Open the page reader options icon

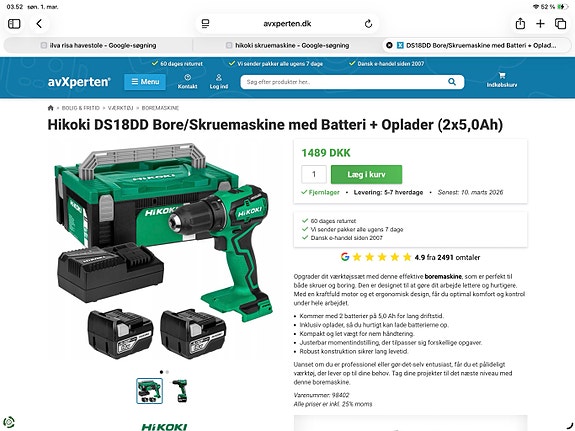tap(205, 24)
